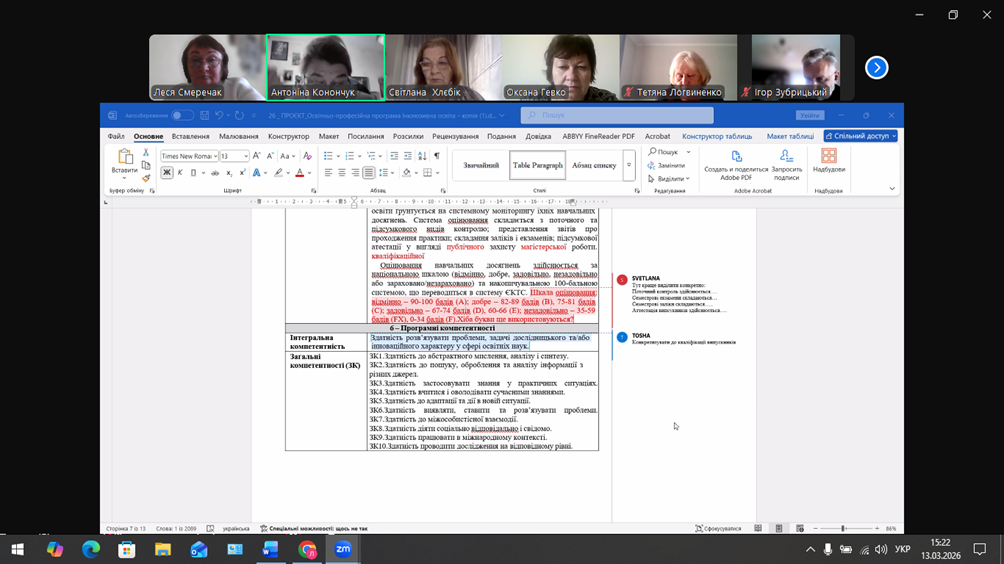Click Замінити replace button
The width and height of the screenshot is (1004, 564).
(669, 166)
